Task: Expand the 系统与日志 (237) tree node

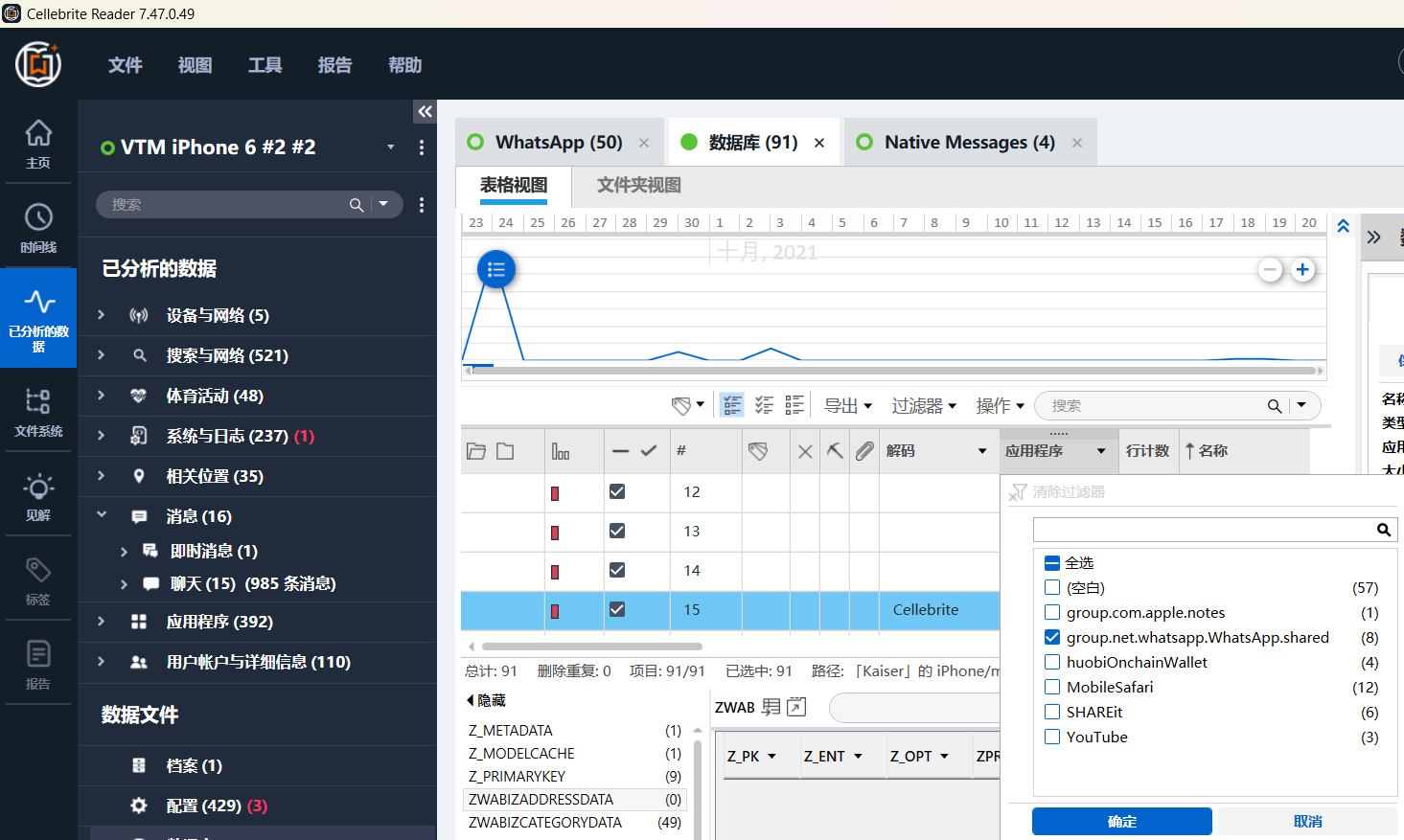Action: point(101,436)
